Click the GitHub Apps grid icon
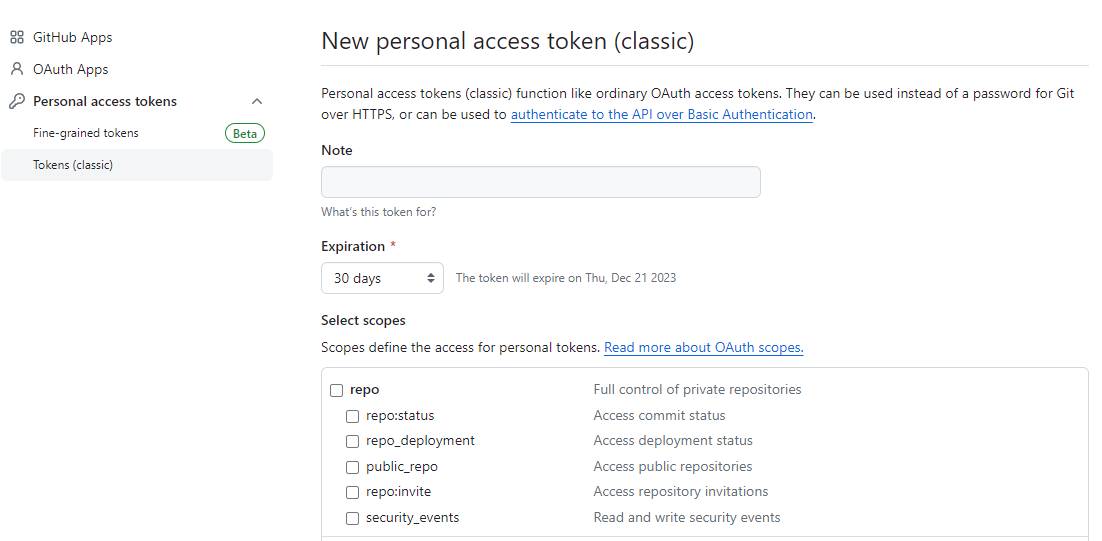 [17, 37]
